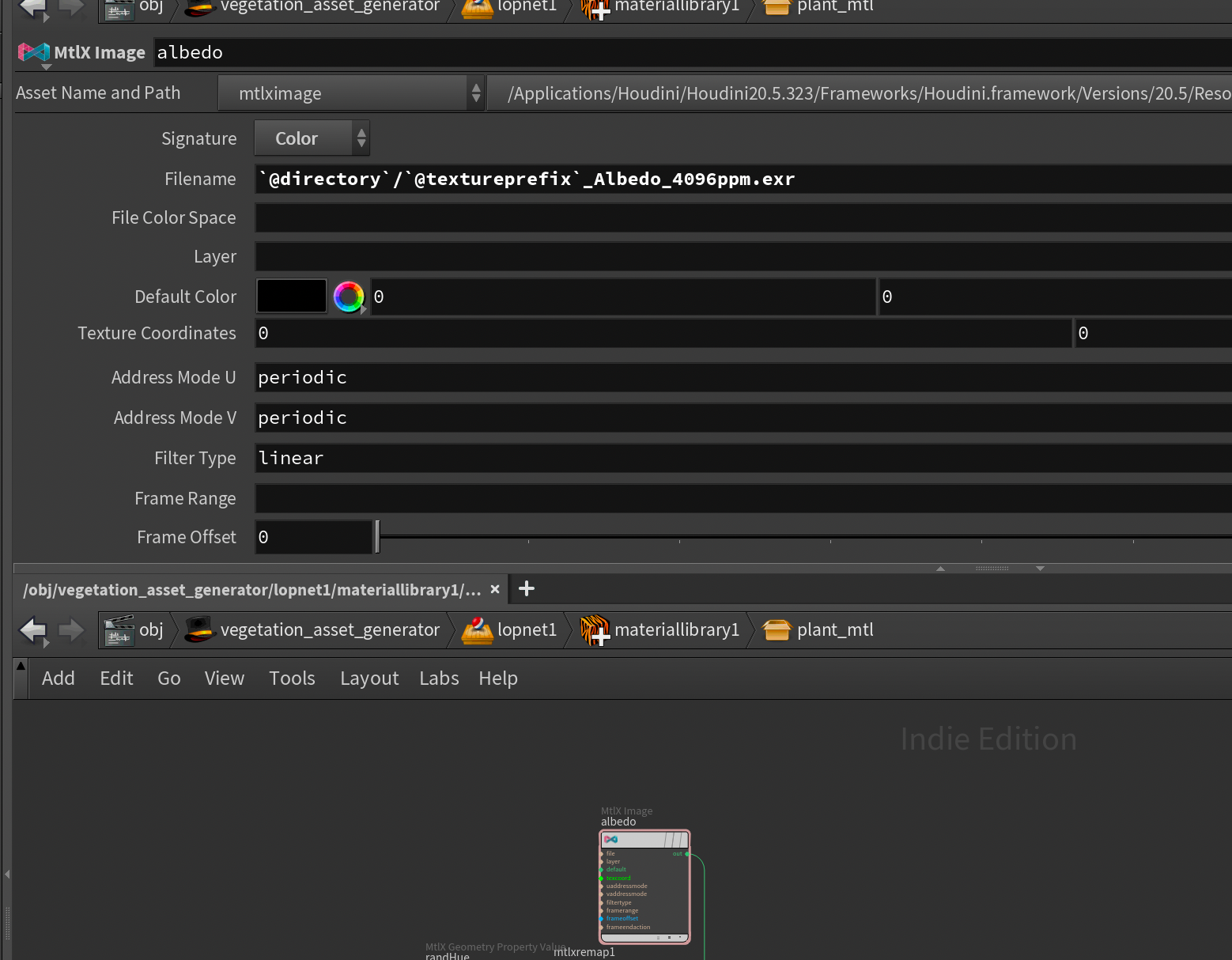Image resolution: width=1232 pixels, height=960 pixels.
Task: Open the Layout menu
Action: (369, 678)
